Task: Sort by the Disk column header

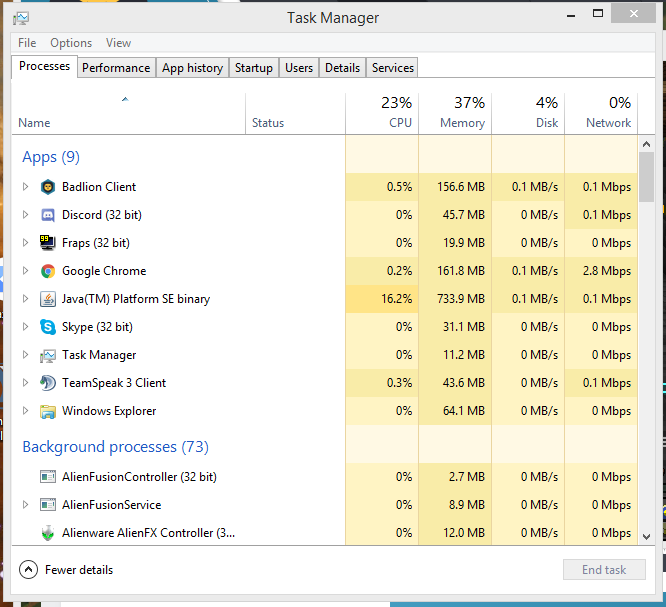Action: click(528, 114)
